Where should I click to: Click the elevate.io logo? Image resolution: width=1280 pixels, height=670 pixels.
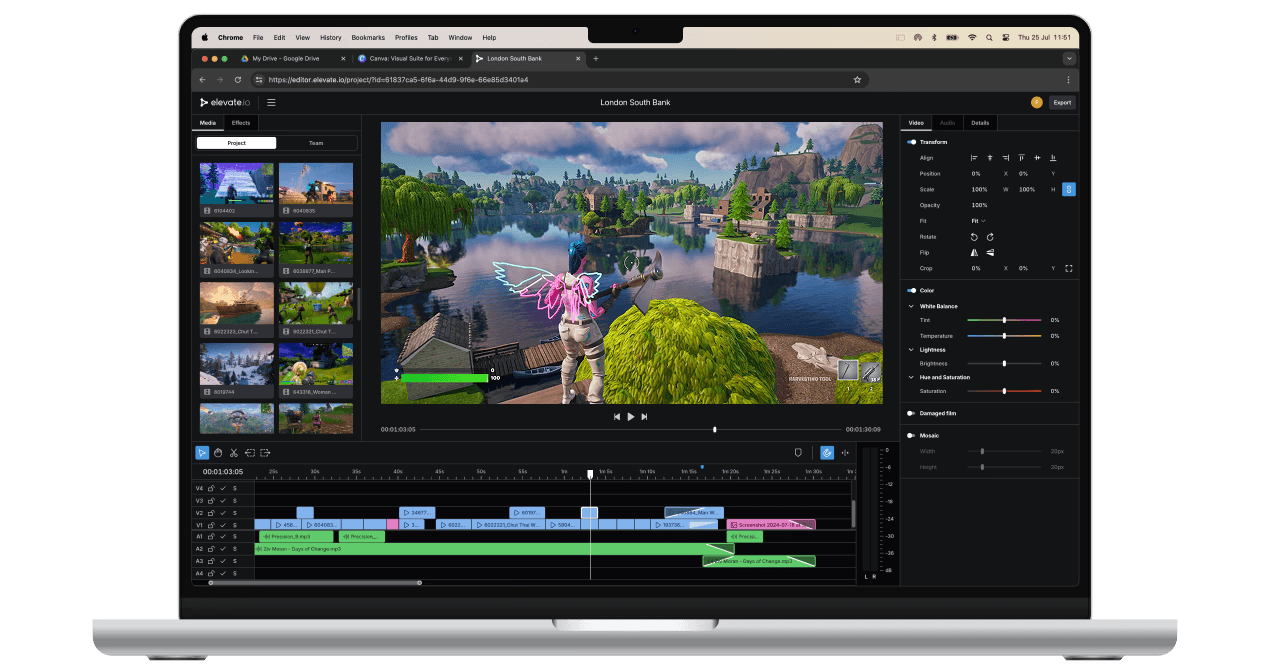click(225, 102)
